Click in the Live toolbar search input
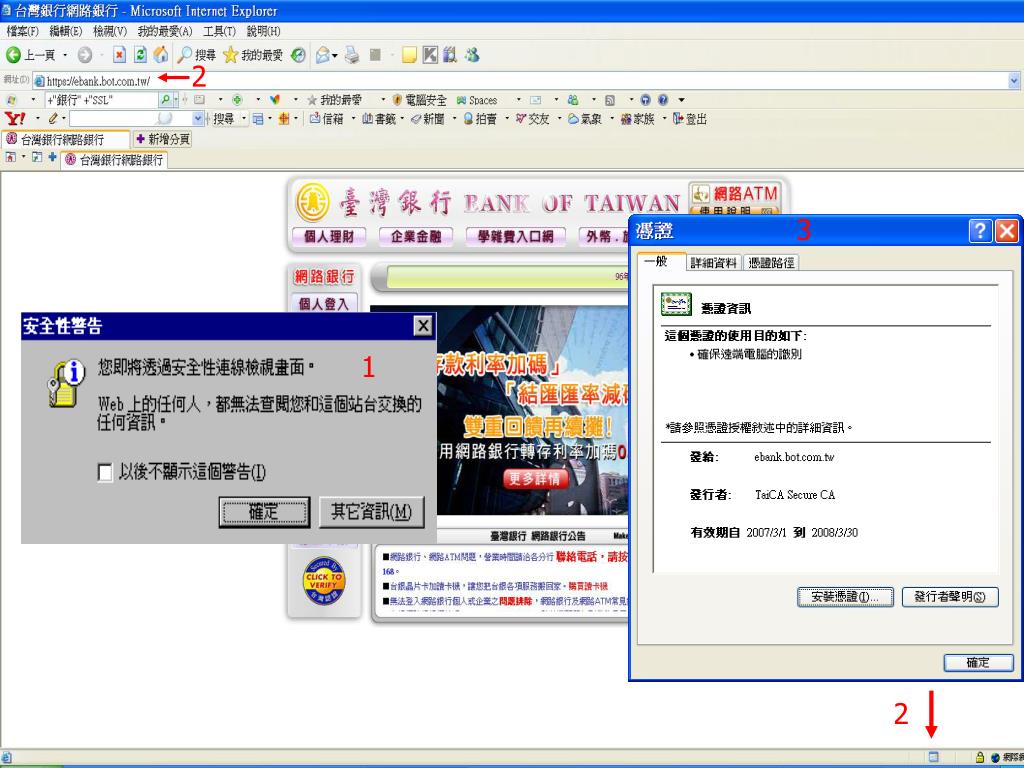1024x768 pixels. [x=101, y=100]
